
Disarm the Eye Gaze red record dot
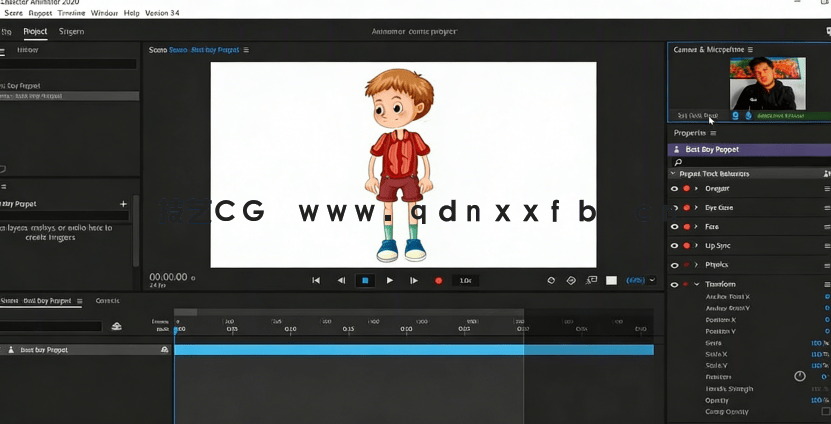[x=686, y=208]
